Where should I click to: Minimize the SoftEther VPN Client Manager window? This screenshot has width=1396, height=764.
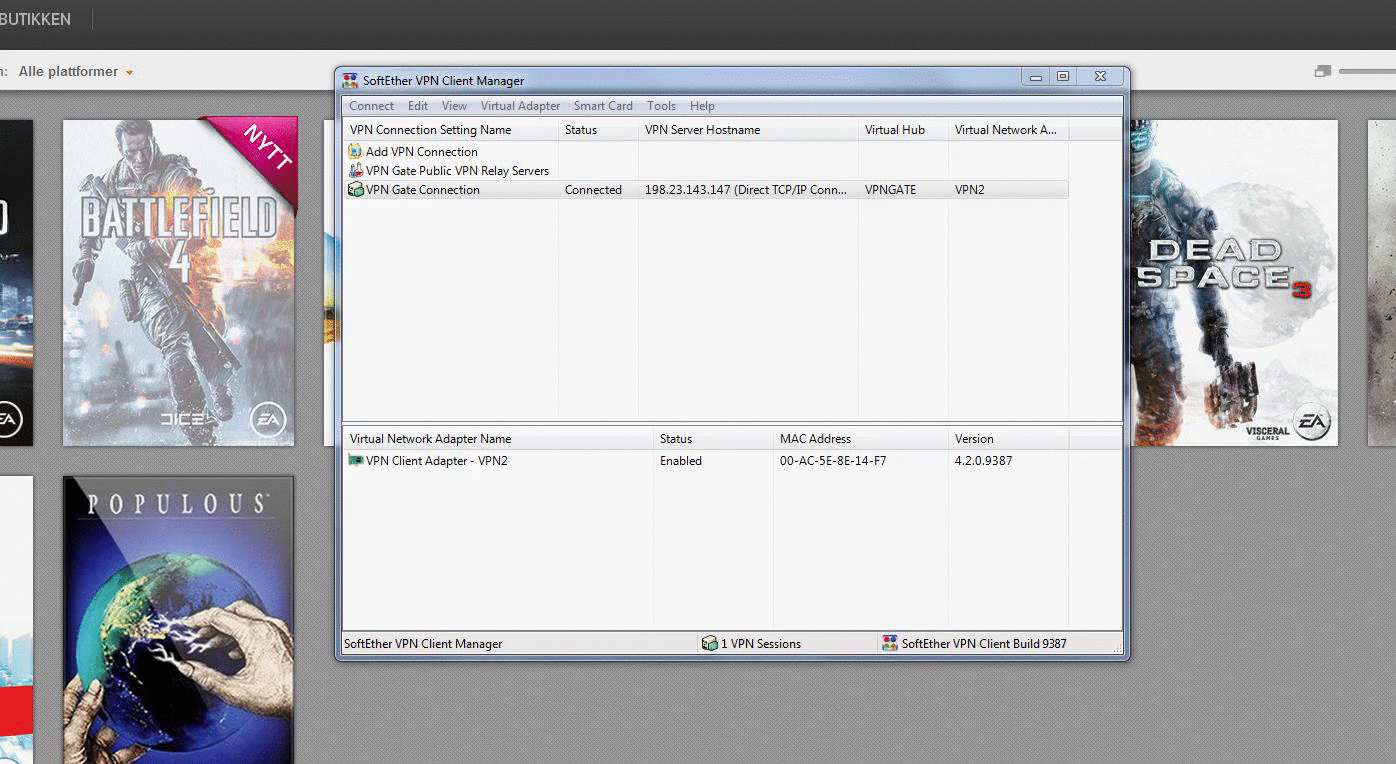coord(1036,76)
